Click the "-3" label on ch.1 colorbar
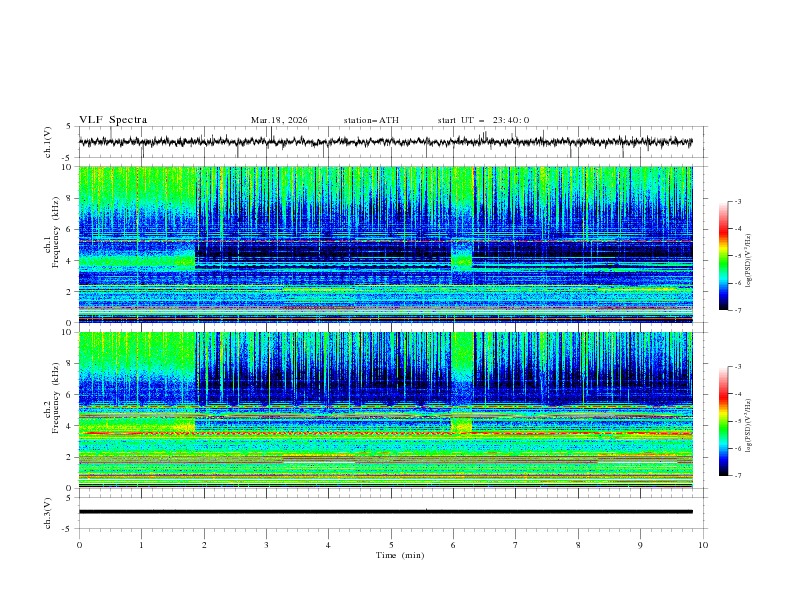 click(737, 201)
